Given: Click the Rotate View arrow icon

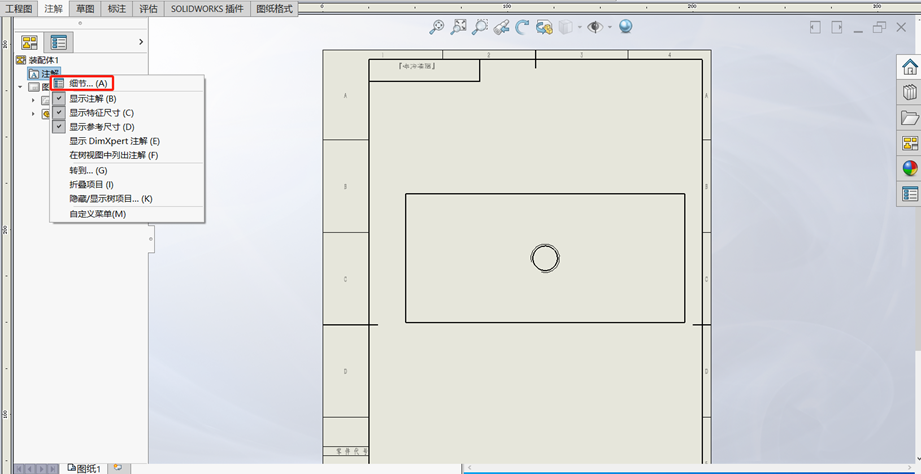Looking at the screenshot, I should [522, 28].
